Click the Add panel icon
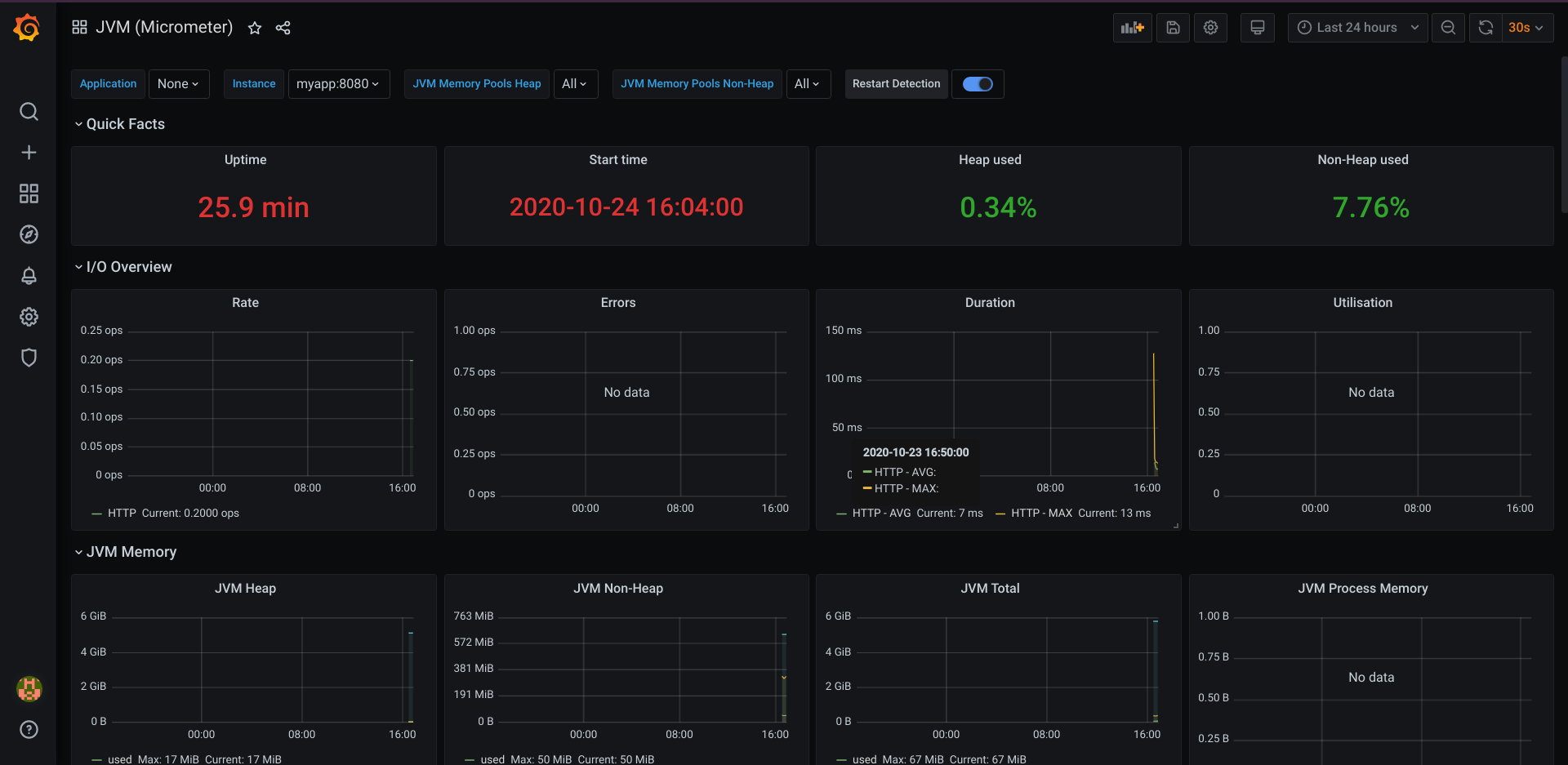Image resolution: width=1568 pixels, height=765 pixels. point(1133,28)
